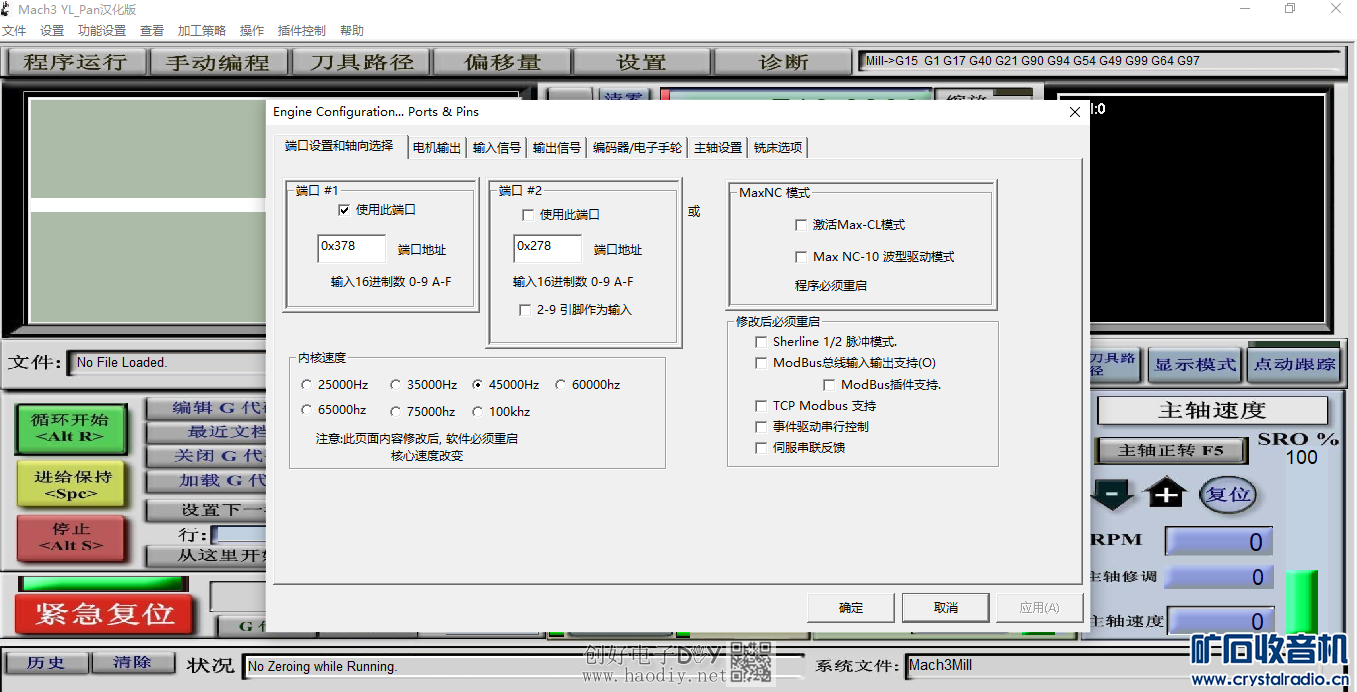Screen dimensions: 1357x692
Task: Click the 取消 button
Action: tap(945, 607)
